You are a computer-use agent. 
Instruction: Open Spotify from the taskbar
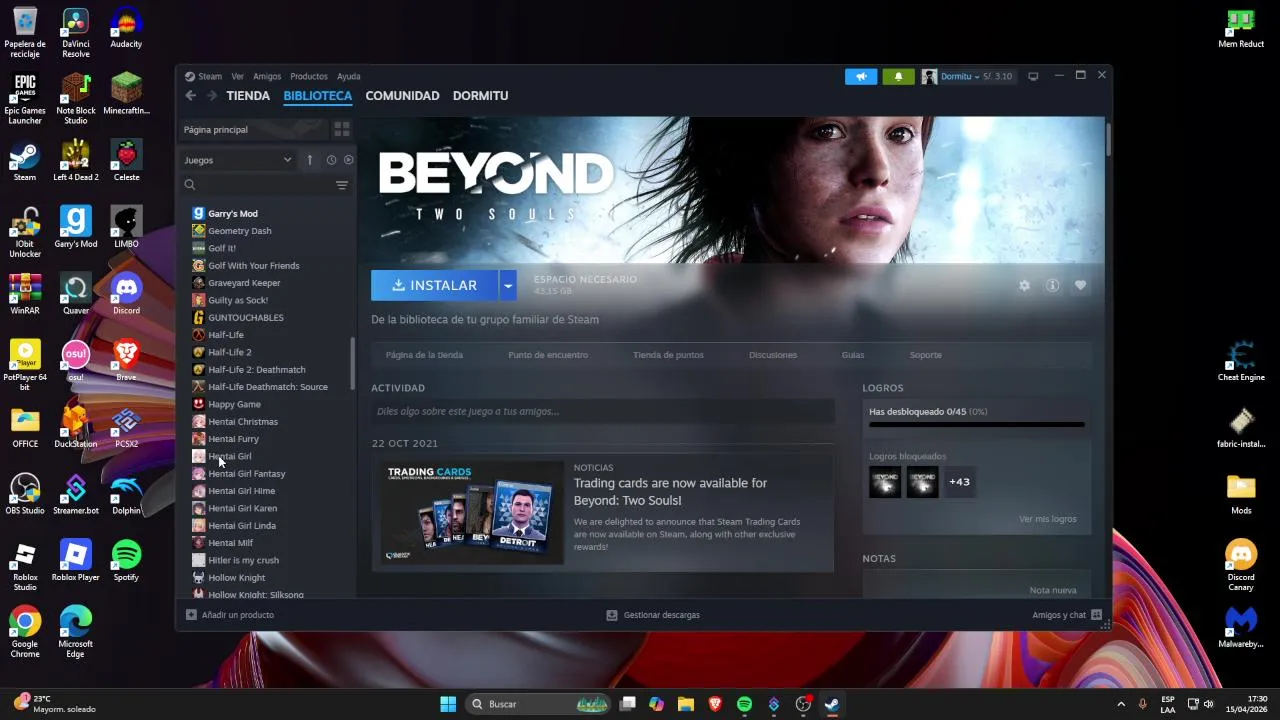tap(744, 704)
